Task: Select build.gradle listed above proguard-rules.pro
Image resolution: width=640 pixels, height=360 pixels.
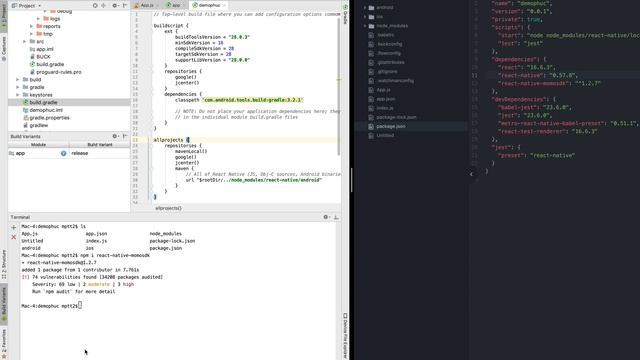Action: pyautogui.click(x=47, y=64)
